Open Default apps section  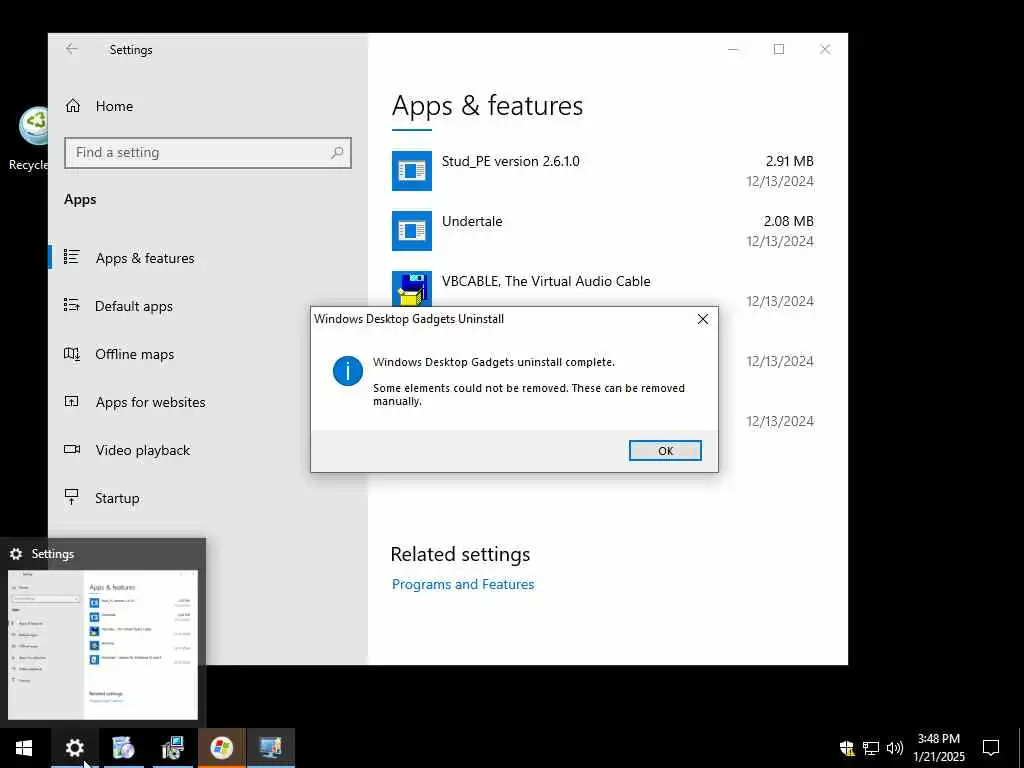click(x=133, y=306)
